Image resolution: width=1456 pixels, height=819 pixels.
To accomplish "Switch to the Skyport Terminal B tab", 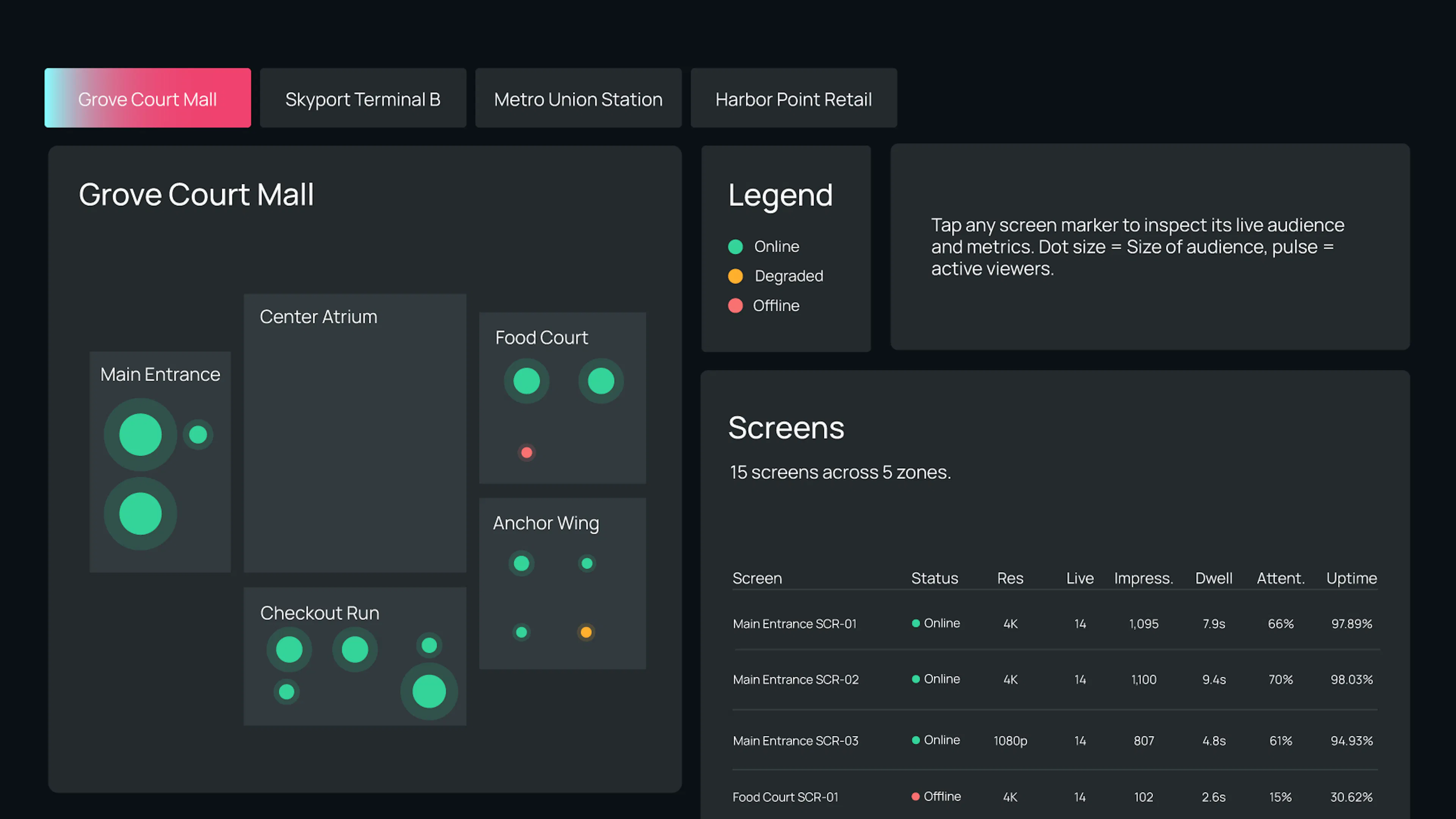I will click(363, 98).
